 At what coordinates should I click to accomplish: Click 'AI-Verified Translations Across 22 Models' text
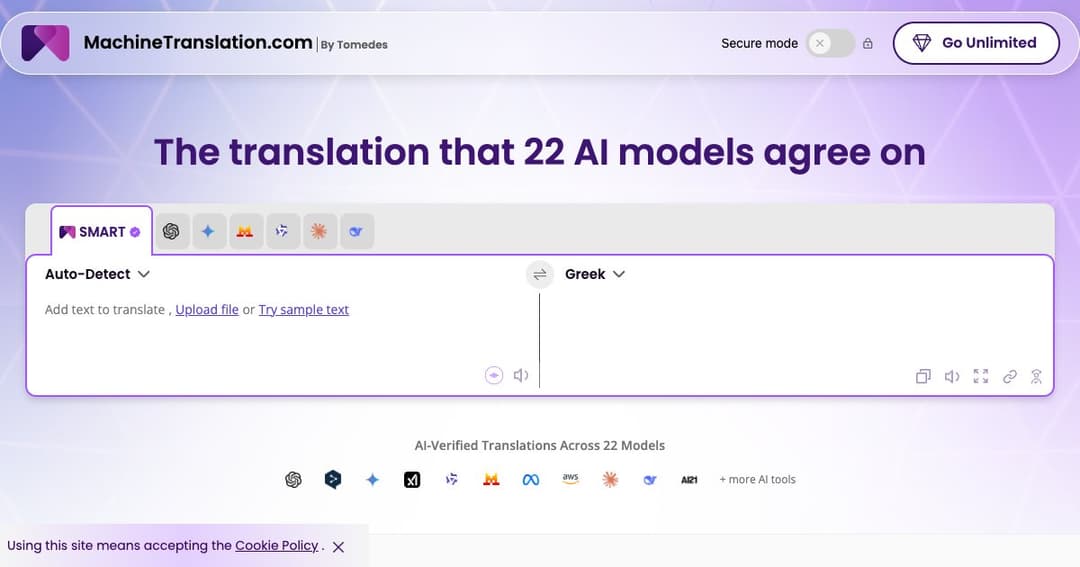pos(539,446)
